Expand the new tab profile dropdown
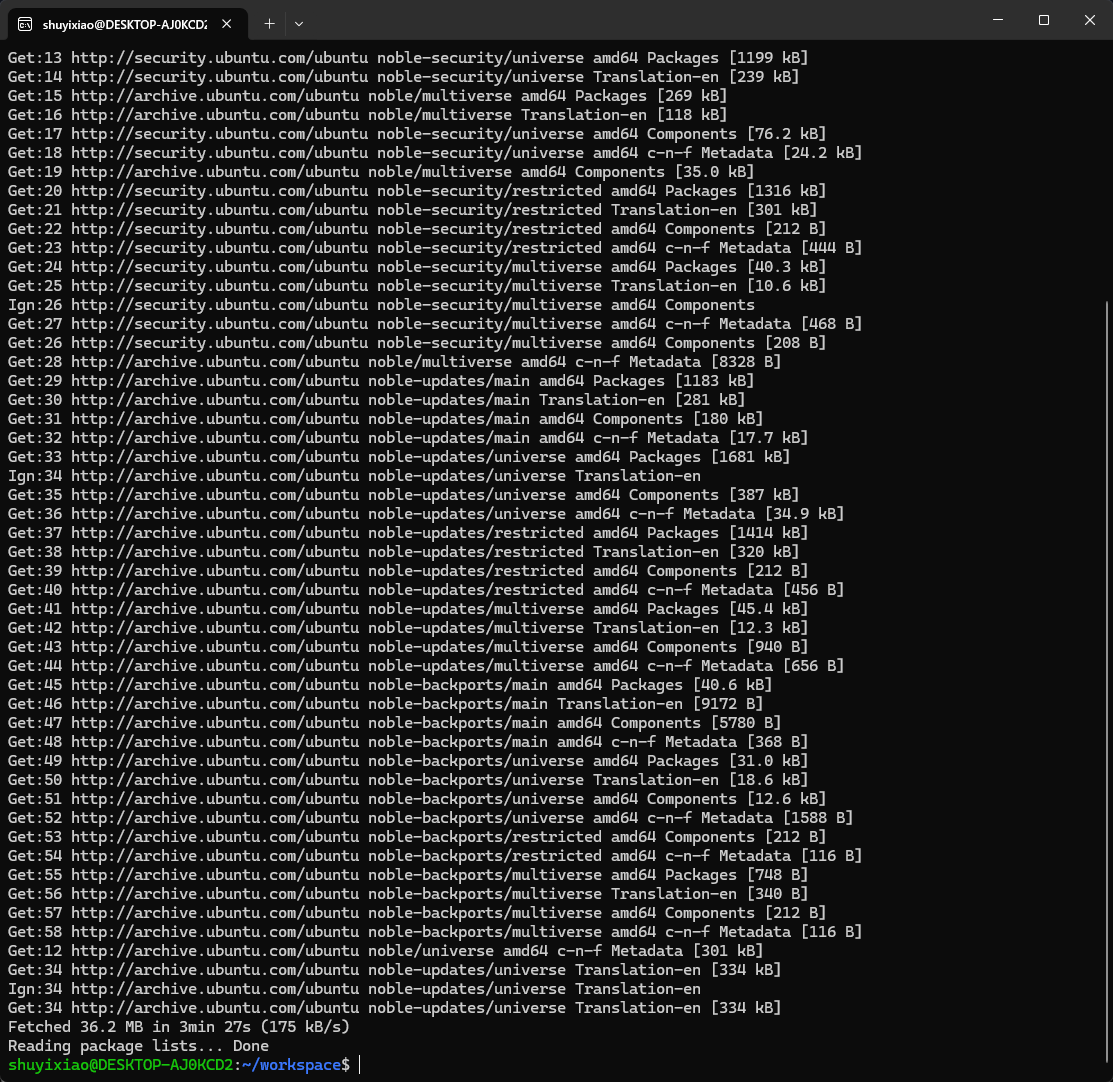Image resolution: width=1113 pixels, height=1082 pixels. 299,24
